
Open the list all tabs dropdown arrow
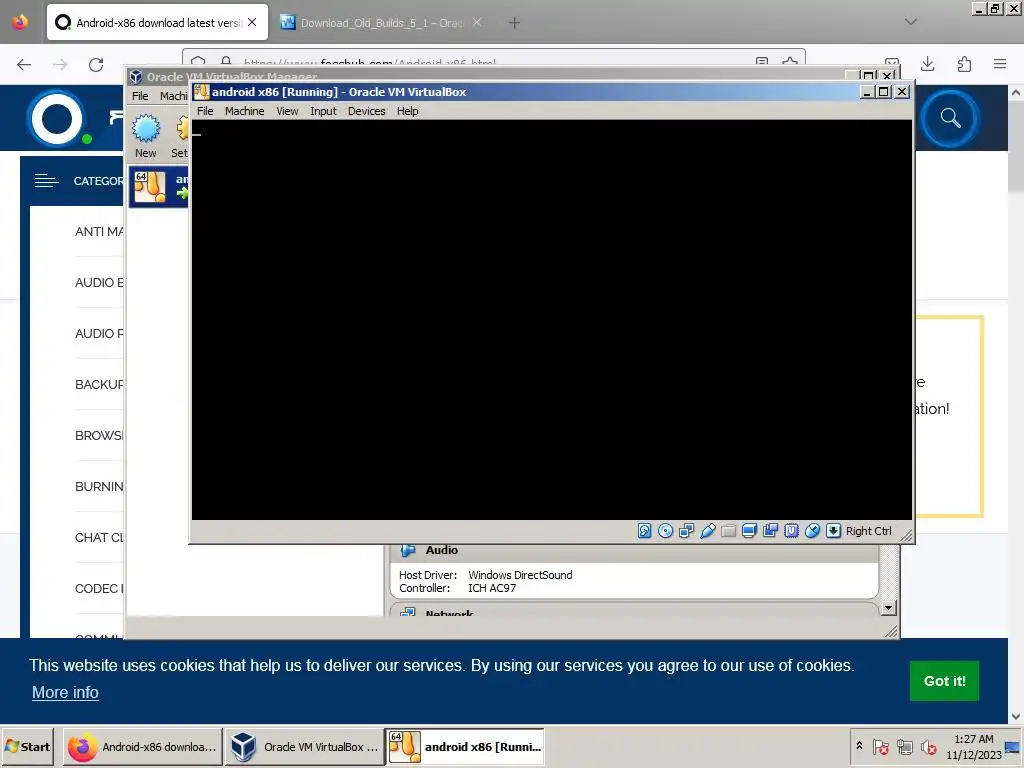[x=910, y=22]
